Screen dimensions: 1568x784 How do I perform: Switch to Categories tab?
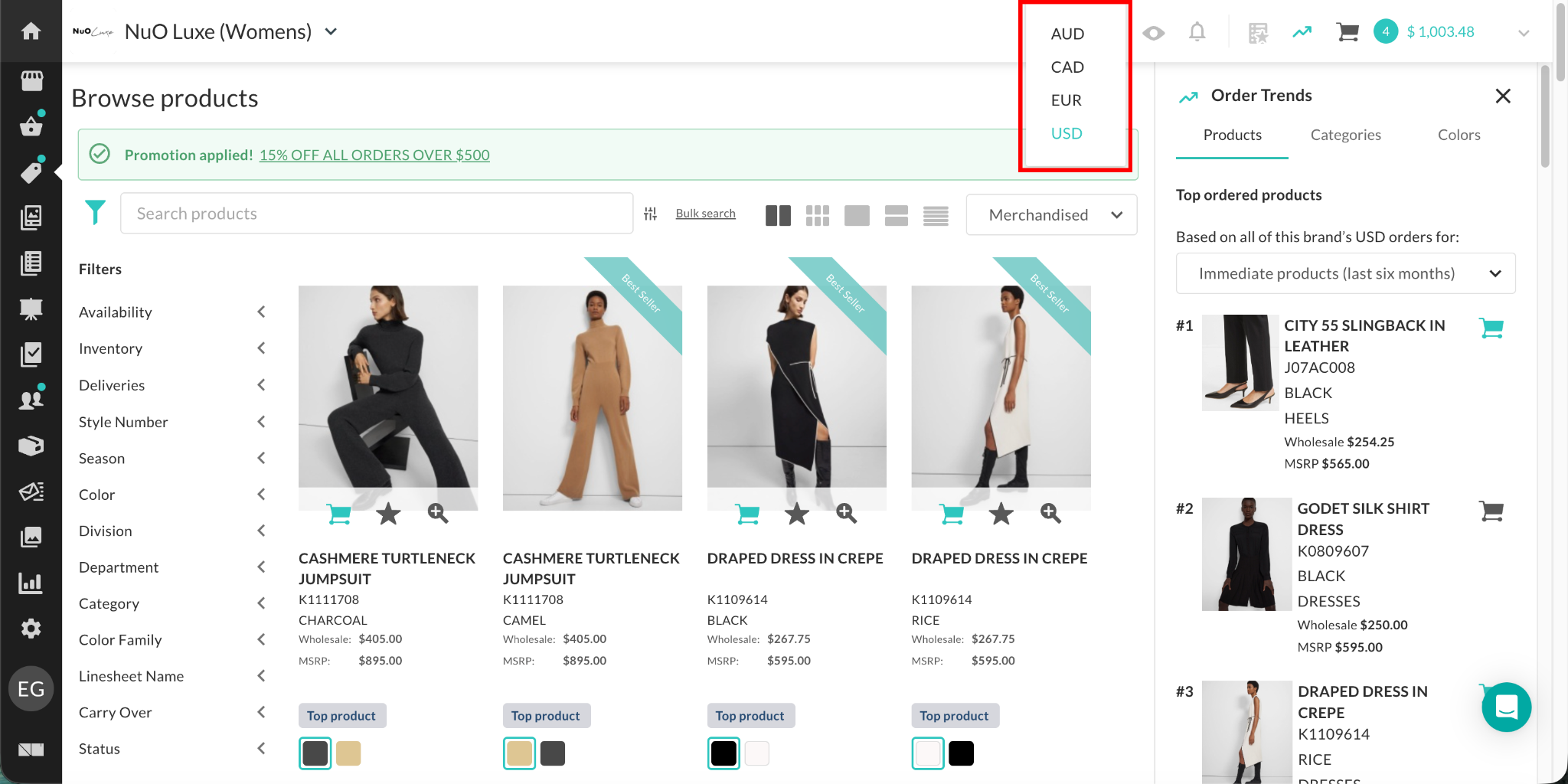1345,135
